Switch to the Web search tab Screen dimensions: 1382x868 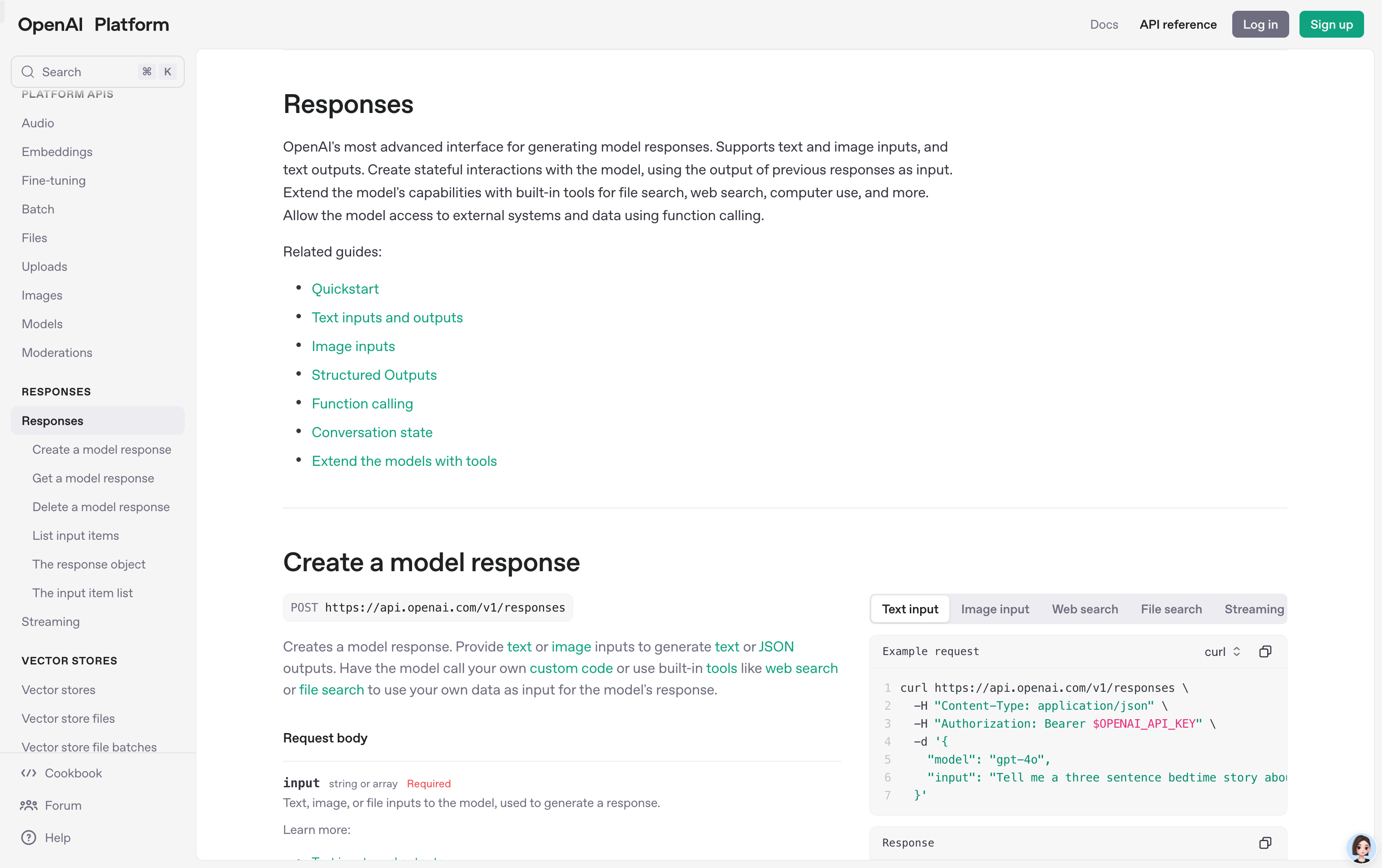[1085, 609]
